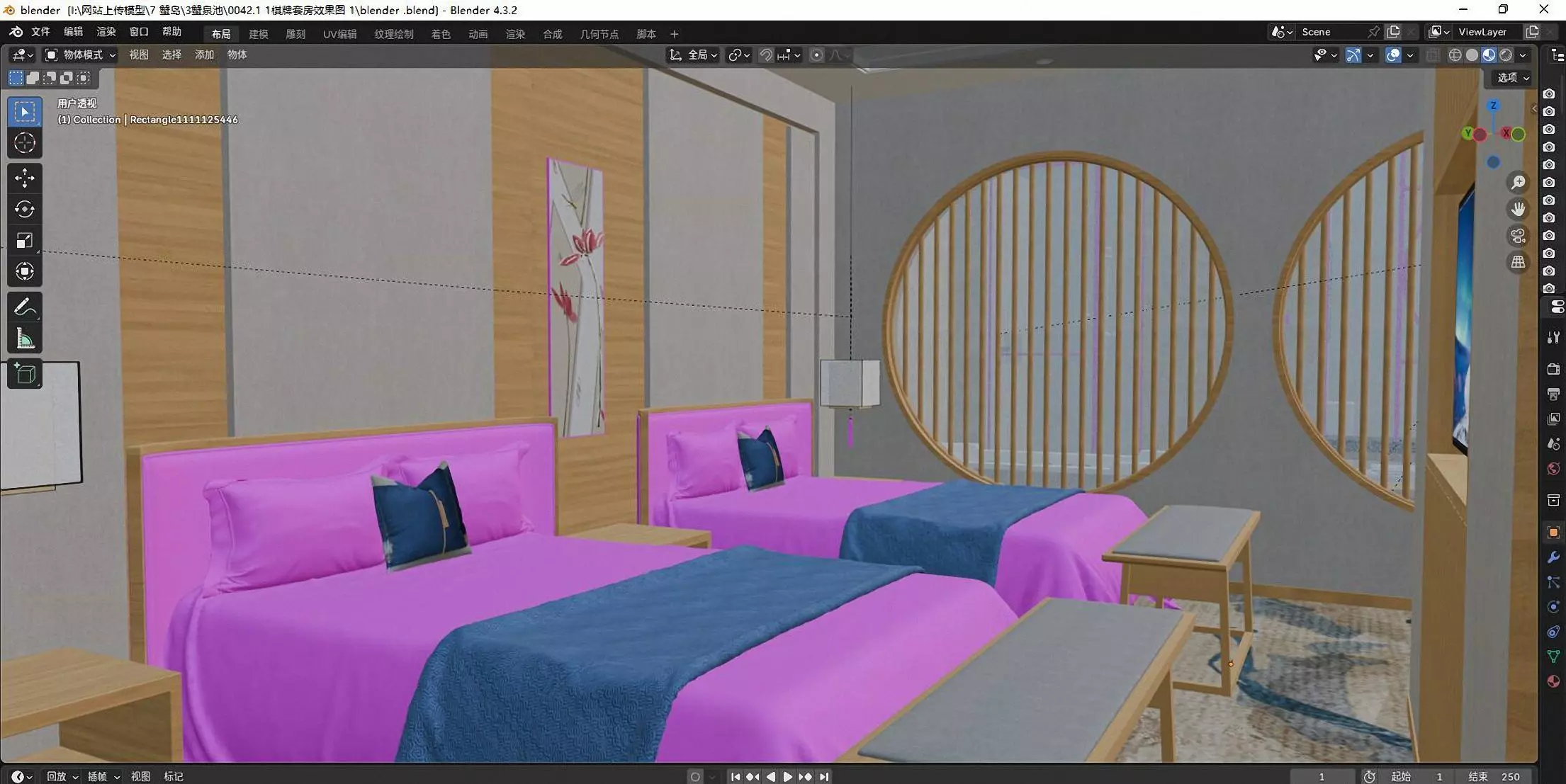This screenshot has width=1566, height=784.
Task: Switch to wireframe viewport shading
Action: [x=1455, y=55]
